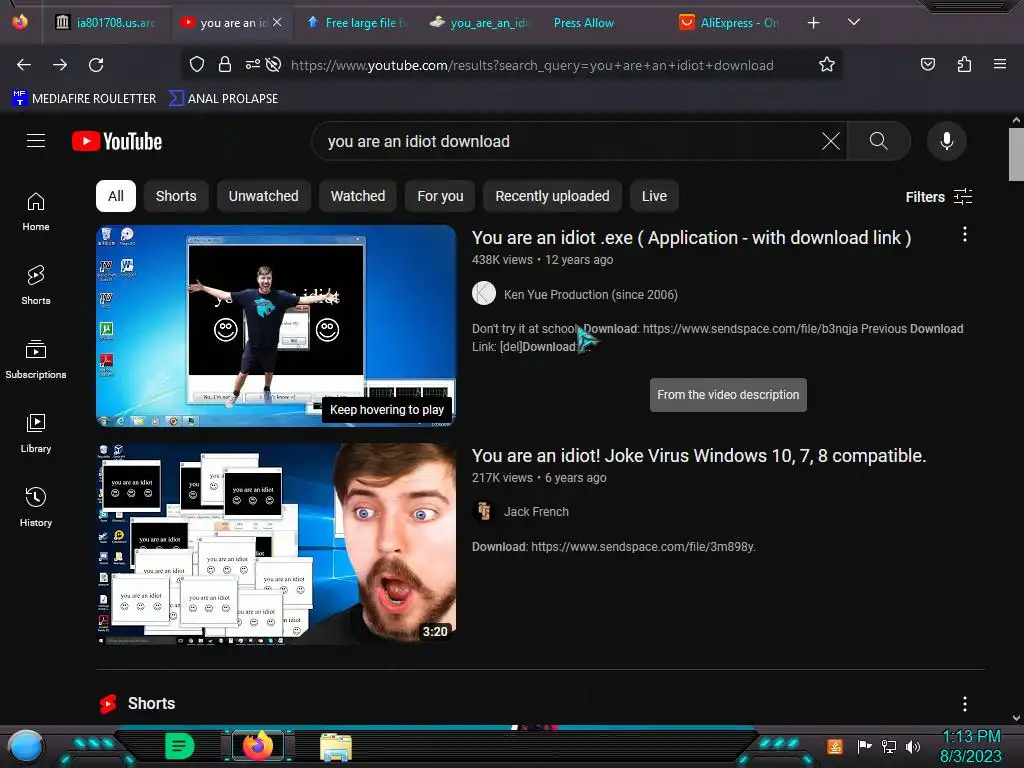Close the 'you are an id' YouTube tab
The height and width of the screenshot is (768, 1024).
pos(278,22)
